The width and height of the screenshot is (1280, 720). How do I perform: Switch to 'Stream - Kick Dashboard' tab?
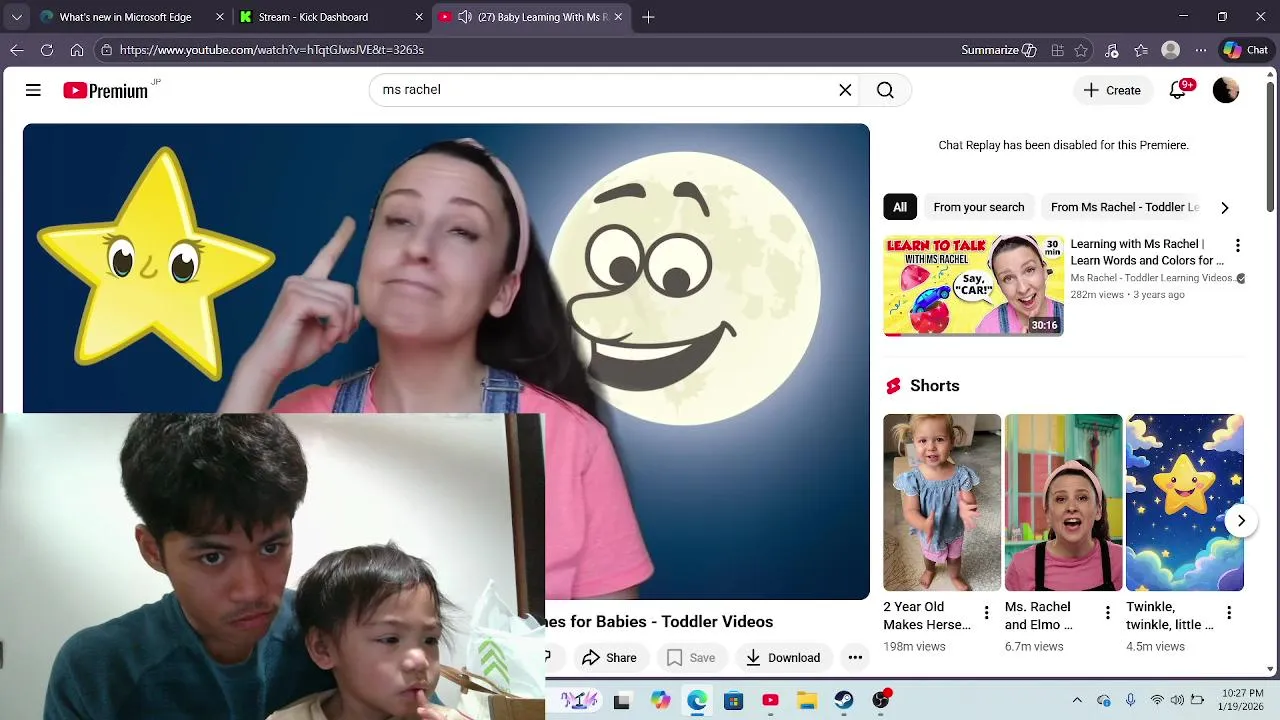click(x=330, y=17)
